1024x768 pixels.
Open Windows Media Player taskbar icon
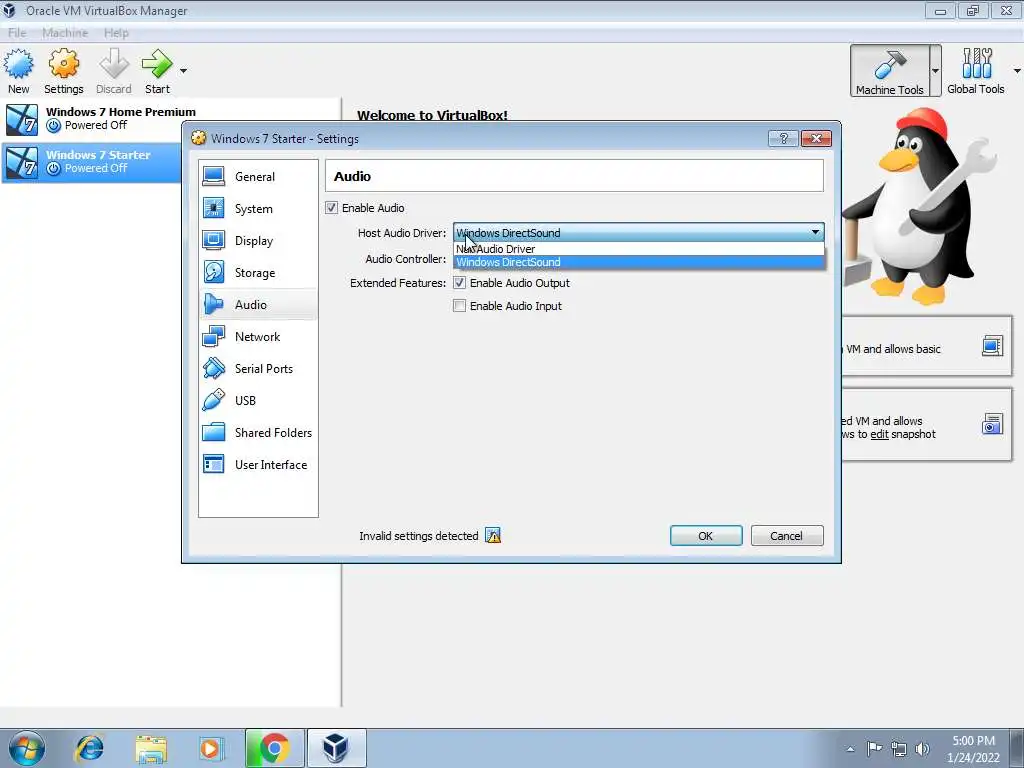[210, 748]
